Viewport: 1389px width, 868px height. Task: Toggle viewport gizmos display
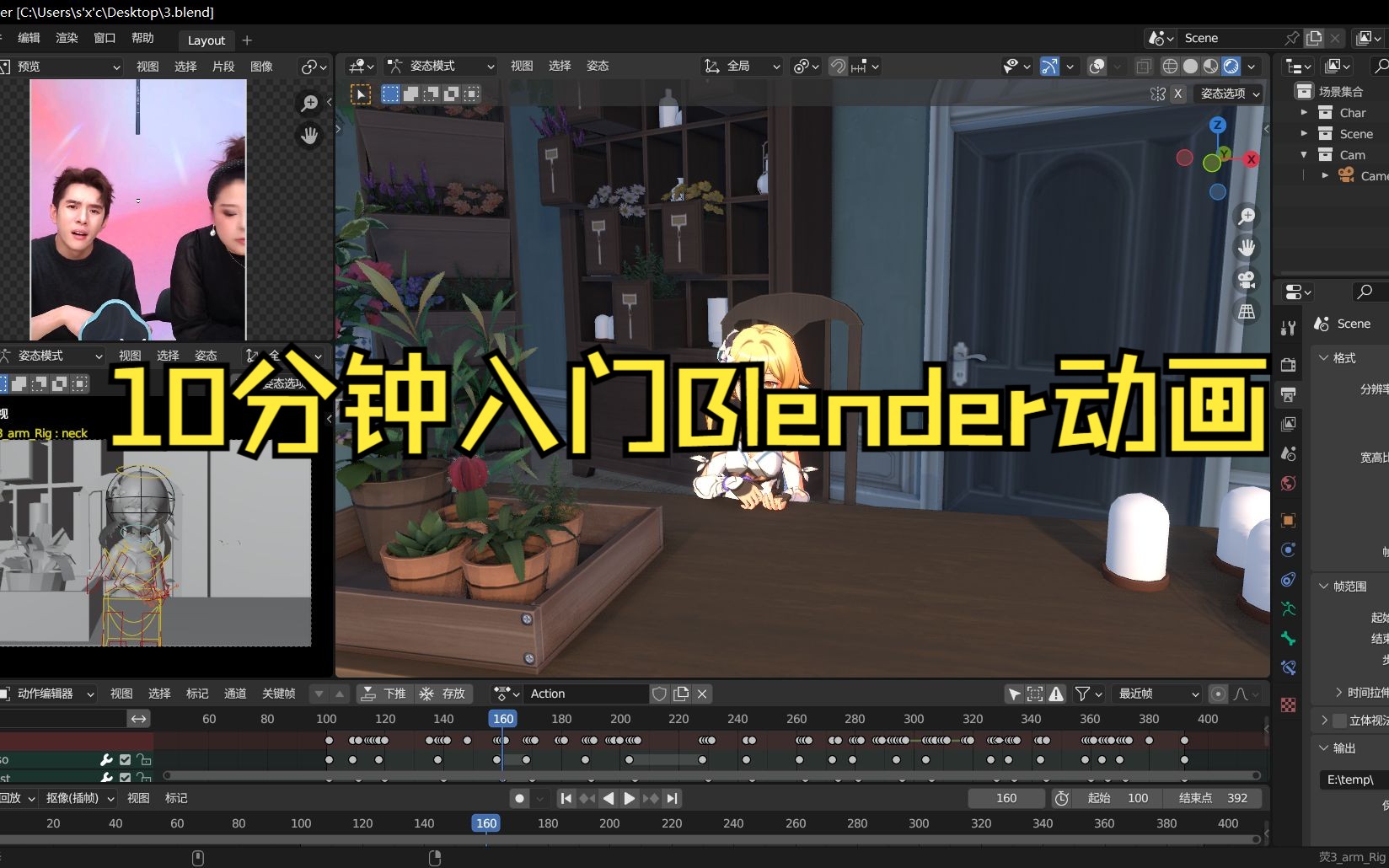click(x=1049, y=66)
